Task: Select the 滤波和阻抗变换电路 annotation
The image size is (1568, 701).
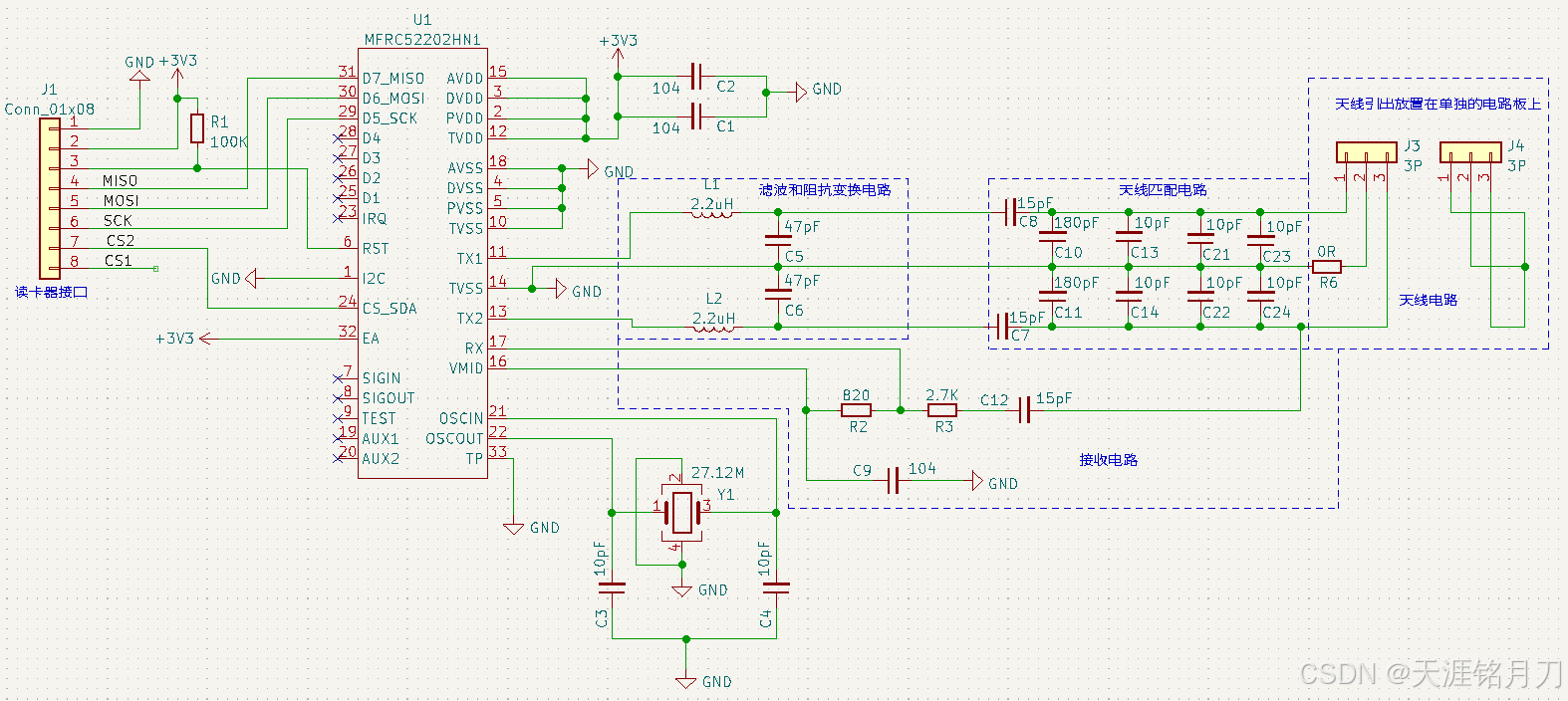Action: click(x=825, y=189)
